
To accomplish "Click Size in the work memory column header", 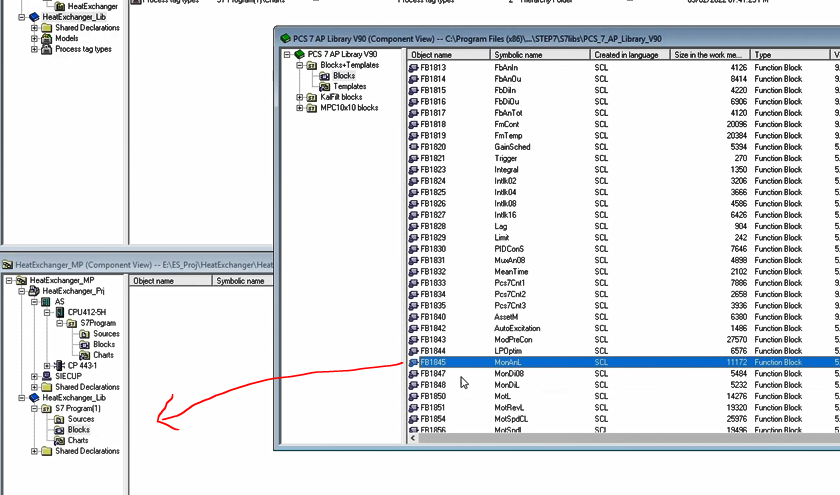I will [x=710, y=55].
